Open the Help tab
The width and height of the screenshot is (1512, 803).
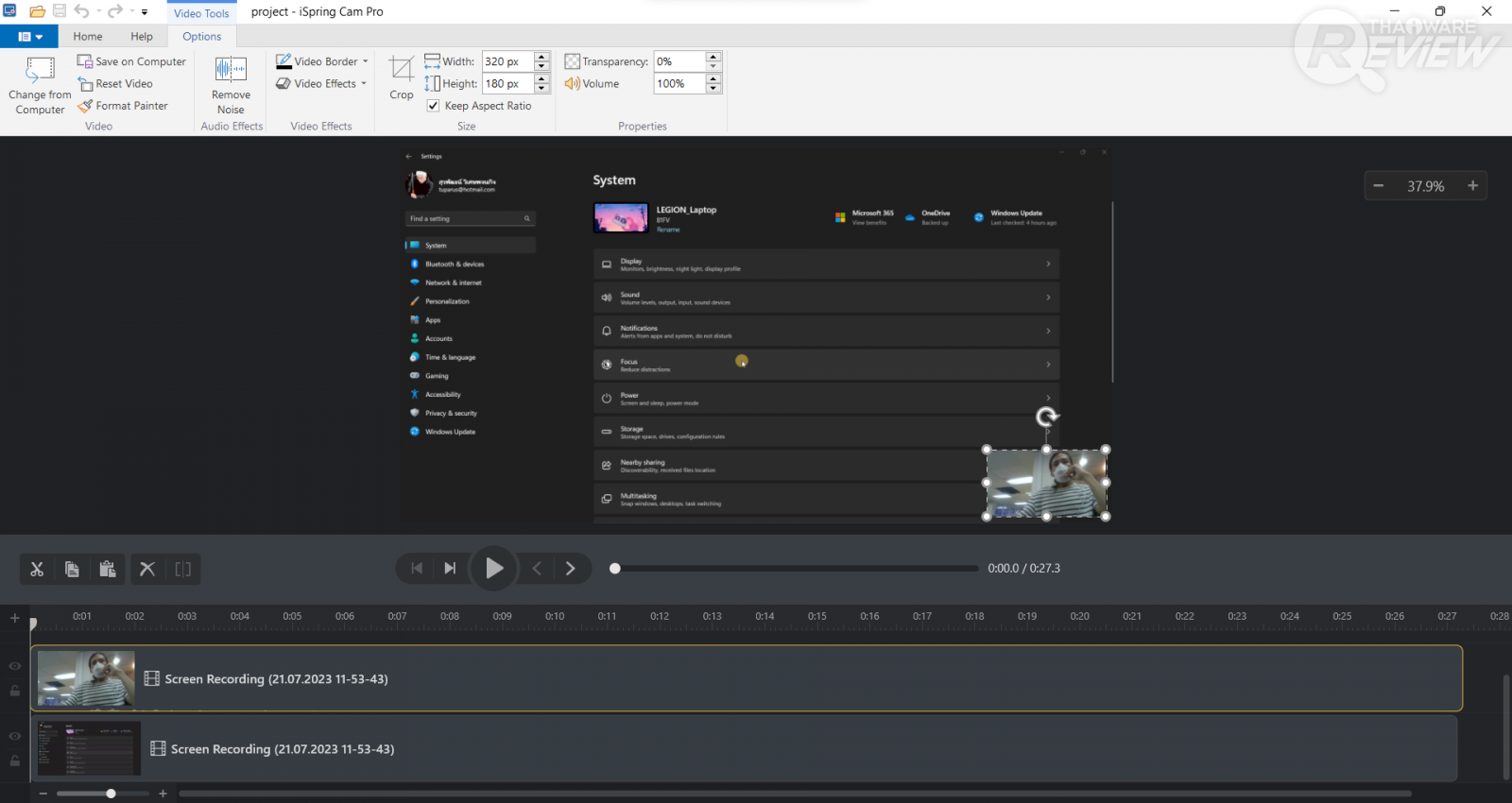142,37
